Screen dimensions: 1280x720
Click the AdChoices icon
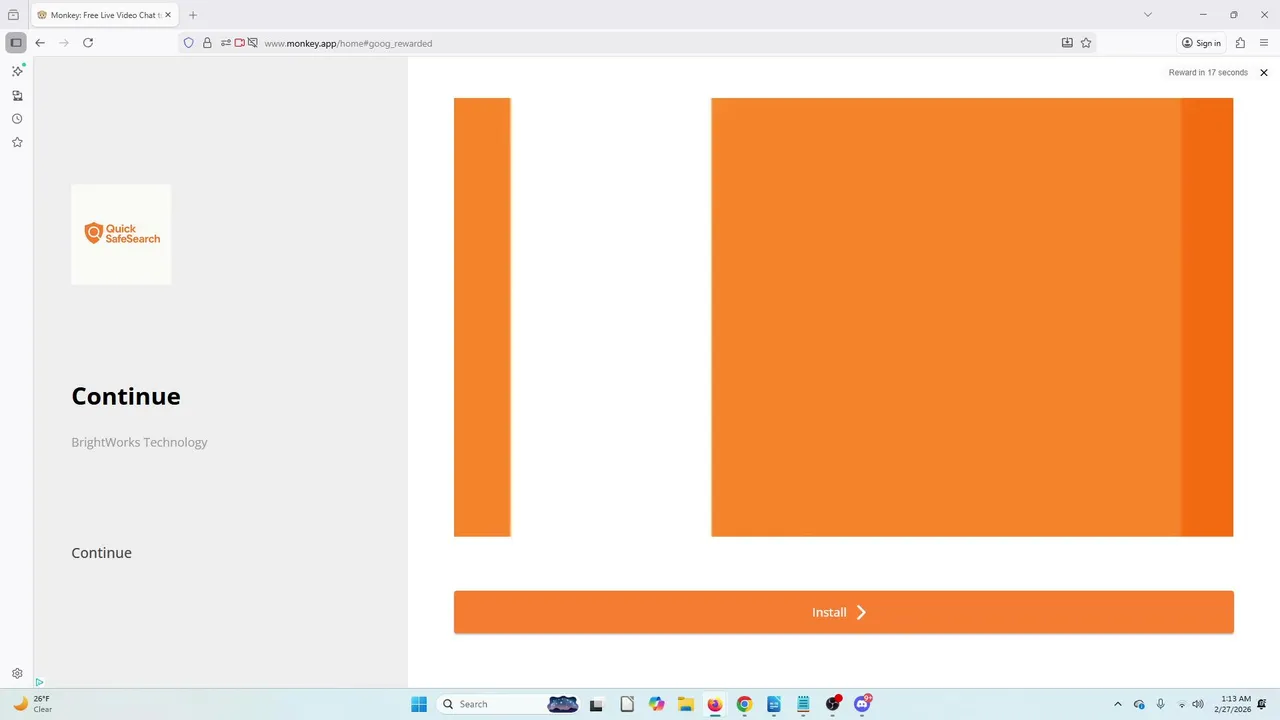[39, 682]
